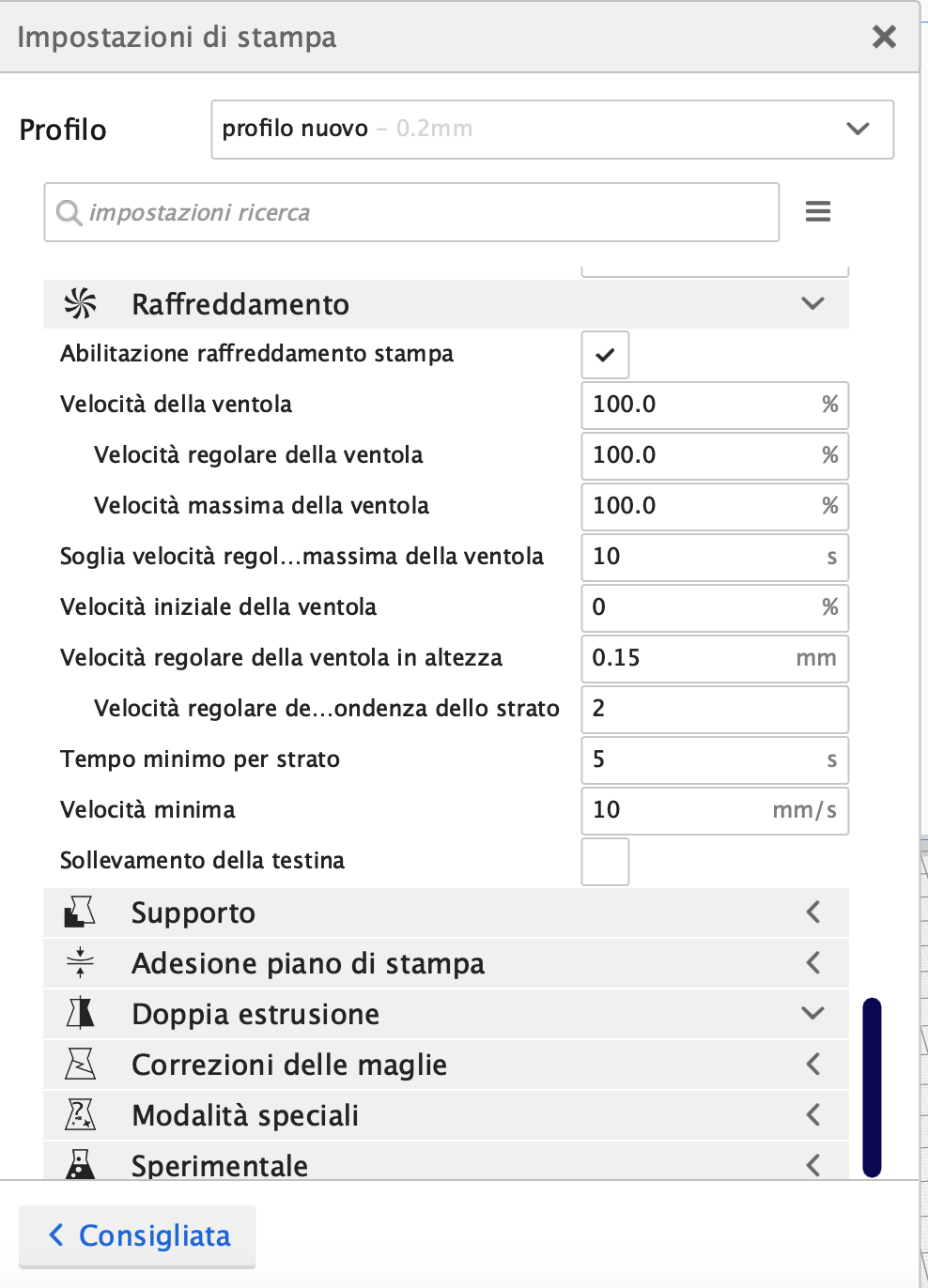Viewport: 928px width, 1288px height.
Task: Click the Adesione piano di stampa icon
Action: point(80,962)
